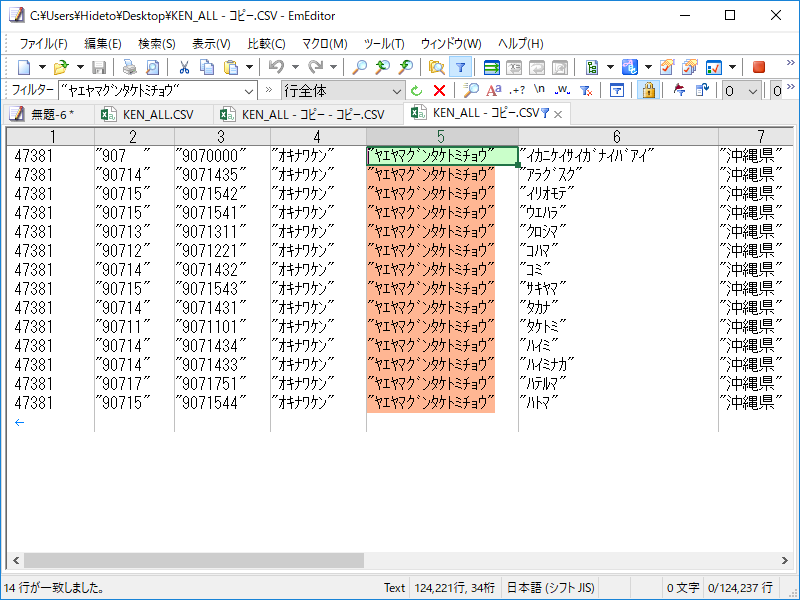Open Find in Files icon
The width and height of the screenshot is (800, 600).
pos(436,67)
